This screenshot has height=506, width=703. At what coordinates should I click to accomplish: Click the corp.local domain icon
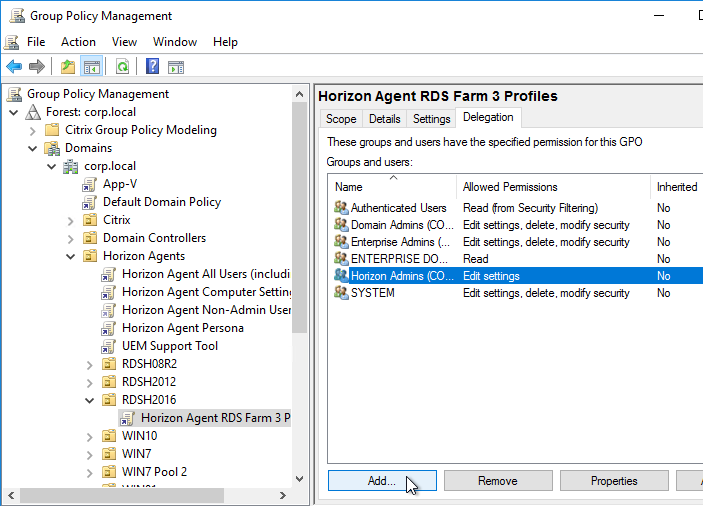[x=70, y=166]
